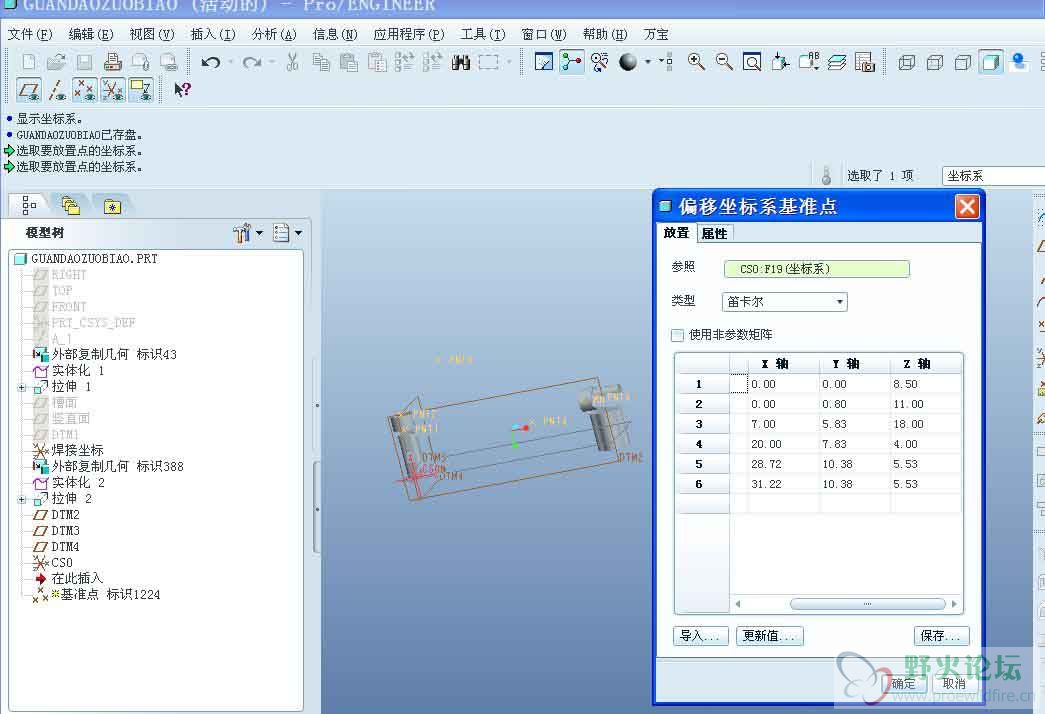
Task: Click the Print icon in toolbar
Action: (113, 62)
